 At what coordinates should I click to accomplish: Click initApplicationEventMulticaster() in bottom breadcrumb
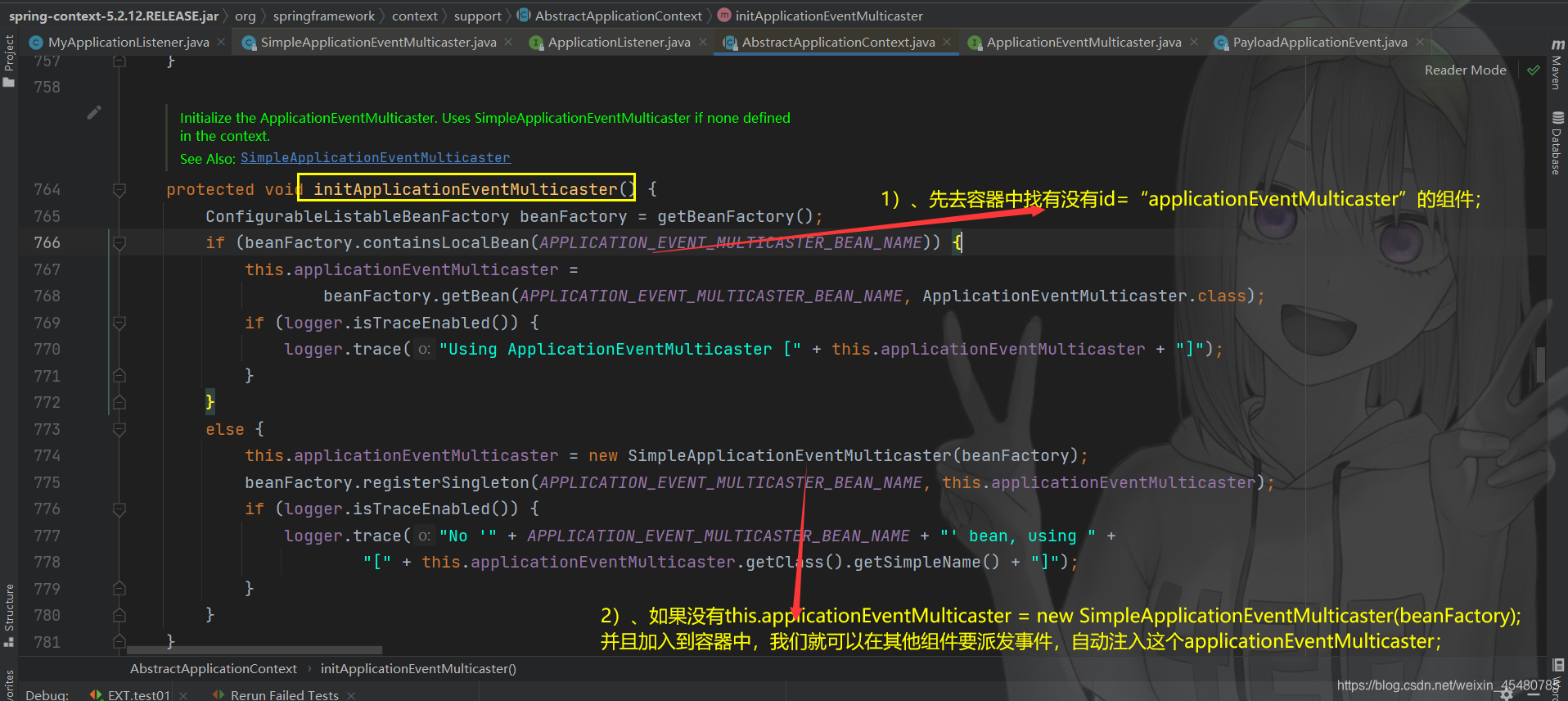418,668
